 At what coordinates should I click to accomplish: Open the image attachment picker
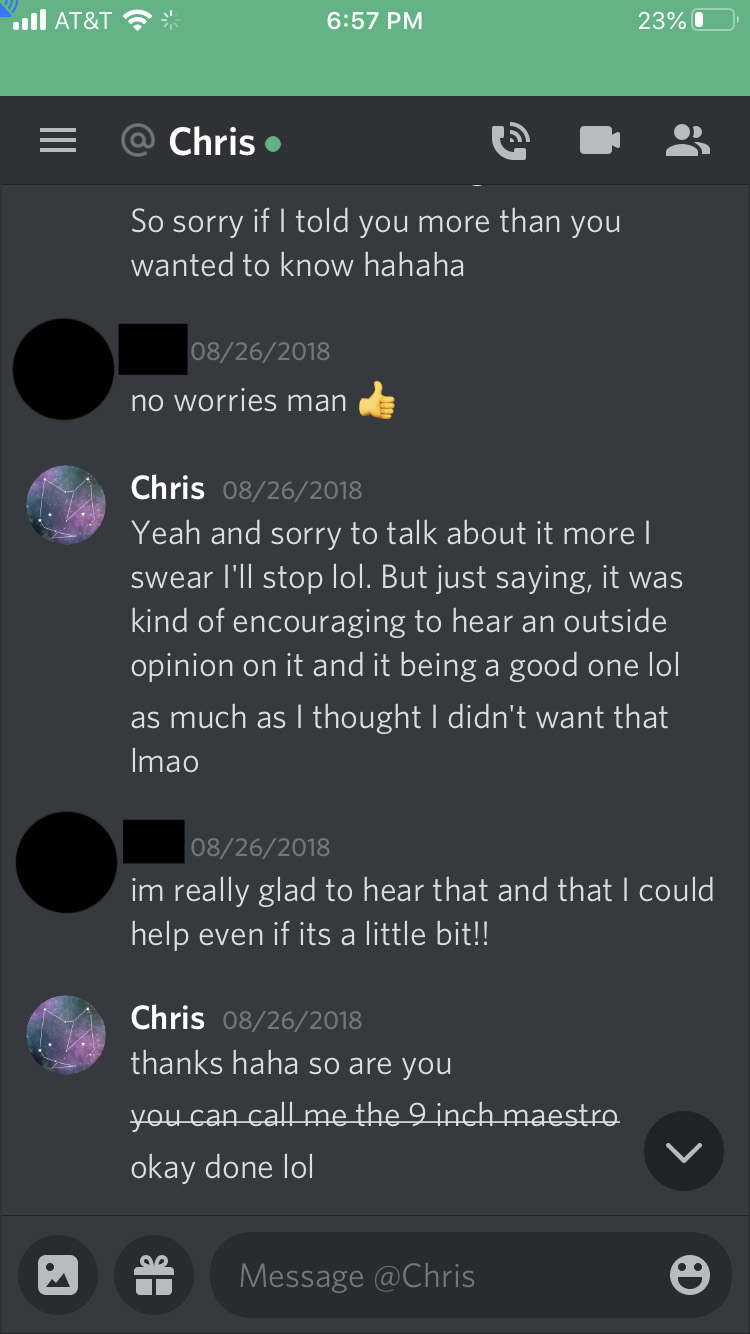[x=58, y=1275]
